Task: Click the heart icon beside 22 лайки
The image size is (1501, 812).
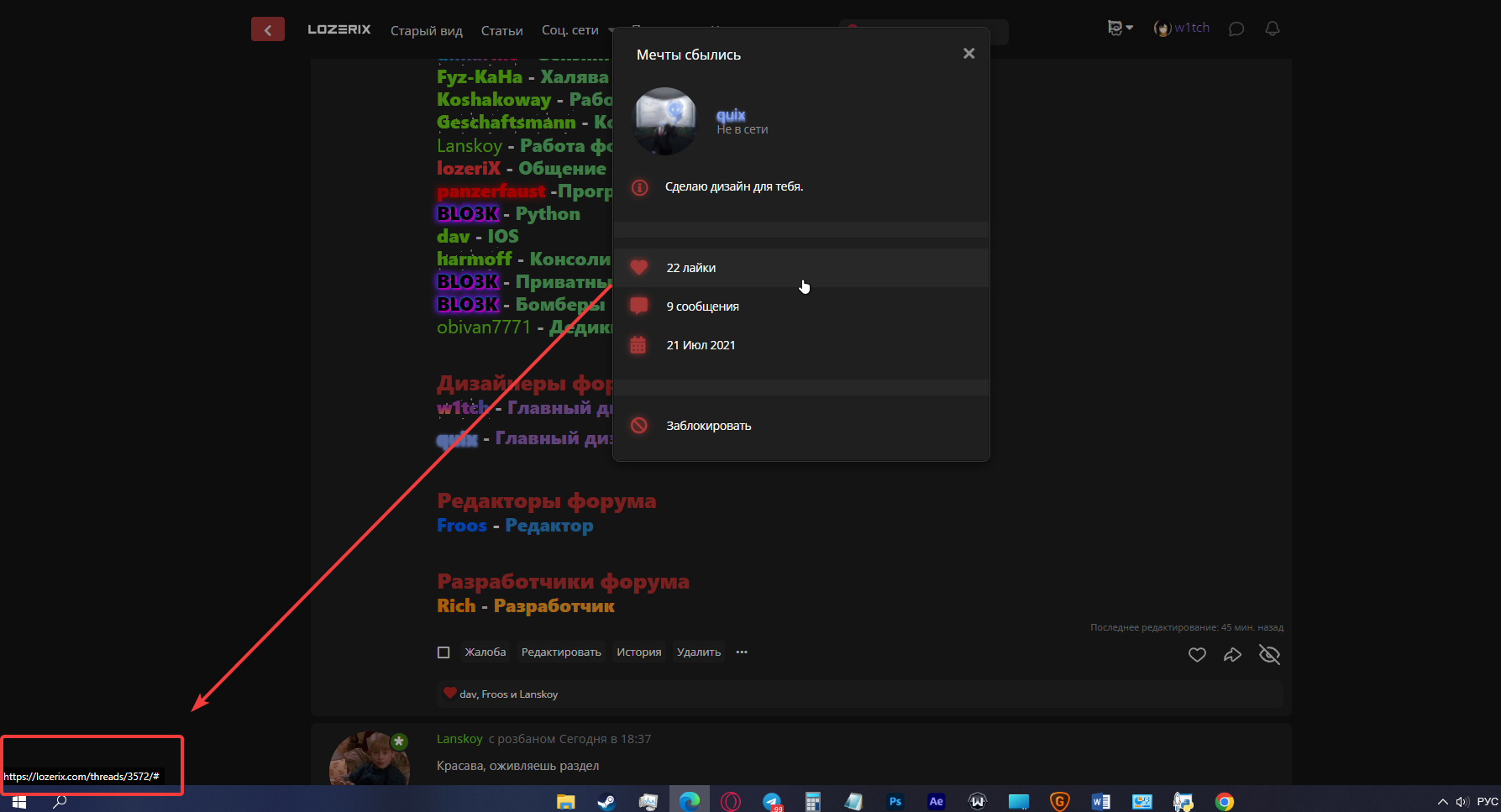Action: pos(639,267)
